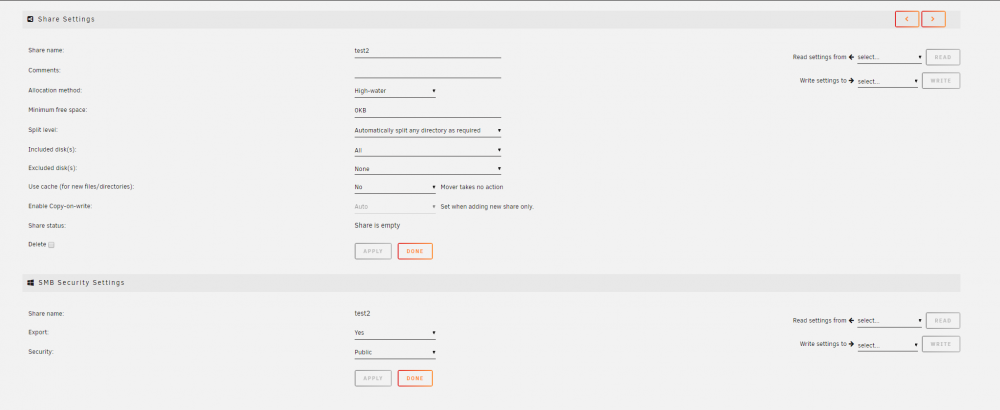Click Done in SMB Security Settings
The image size is (1000, 410).
(x=415, y=378)
